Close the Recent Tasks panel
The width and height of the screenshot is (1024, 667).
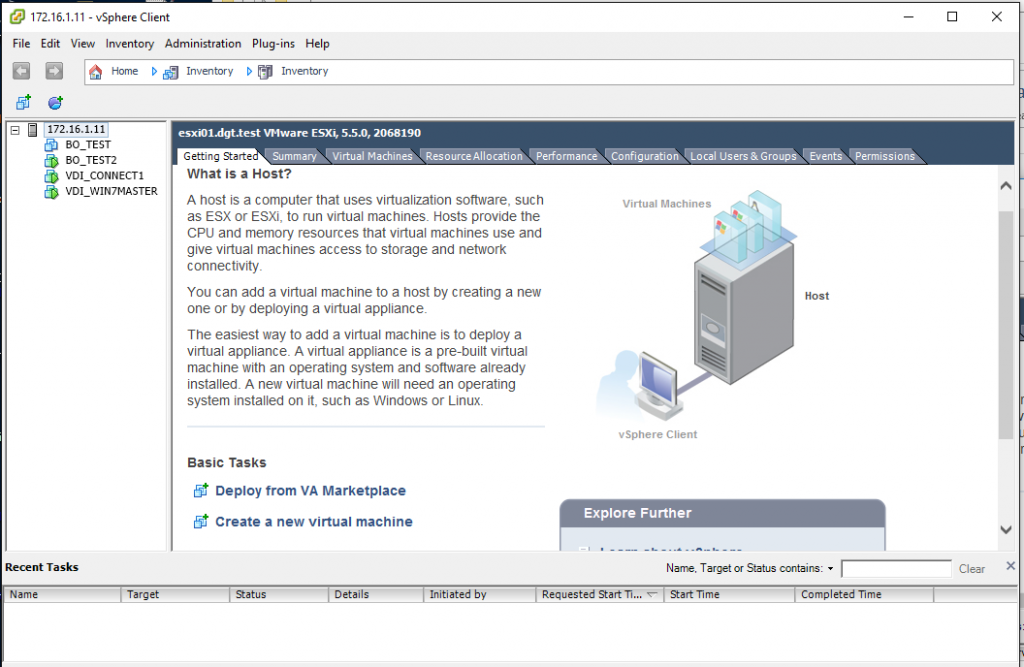click(1010, 566)
